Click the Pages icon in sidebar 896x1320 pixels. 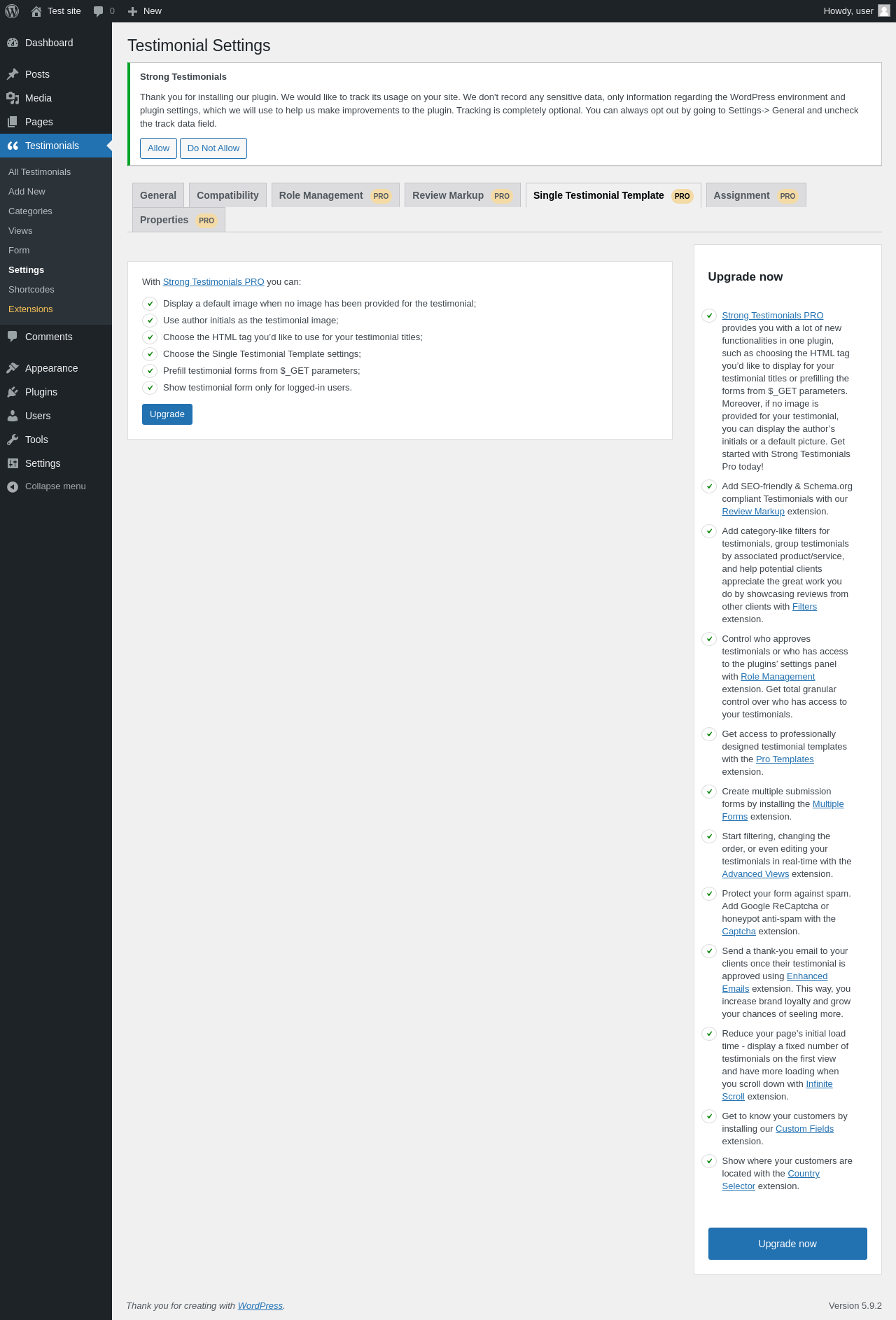click(13, 122)
